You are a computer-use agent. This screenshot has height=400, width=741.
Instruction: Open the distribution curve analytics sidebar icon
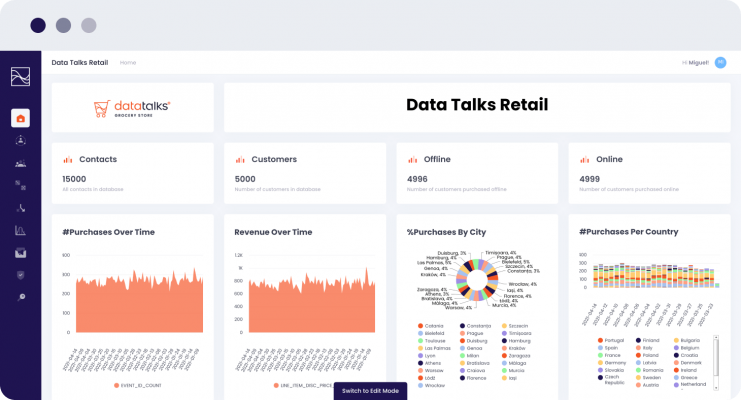click(20, 230)
